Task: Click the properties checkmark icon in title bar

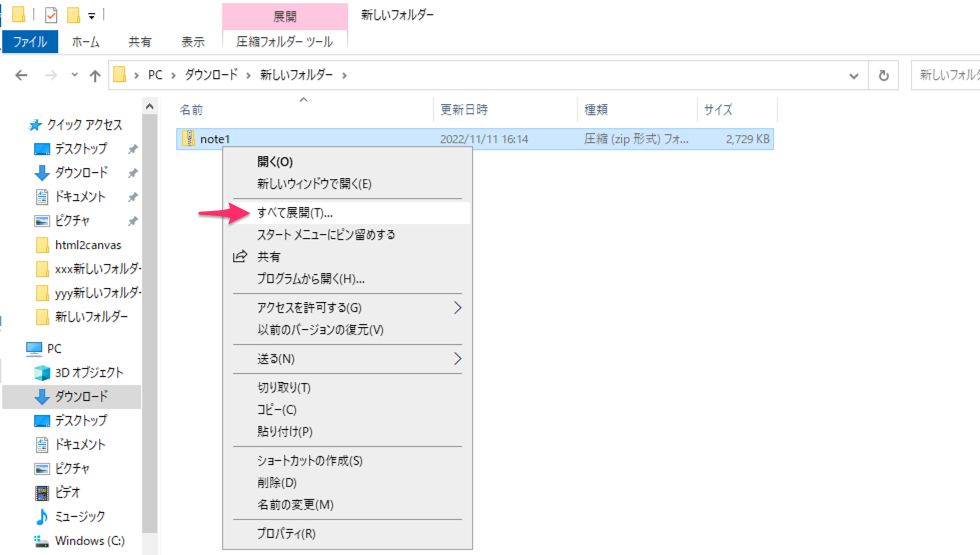Action: tap(51, 15)
